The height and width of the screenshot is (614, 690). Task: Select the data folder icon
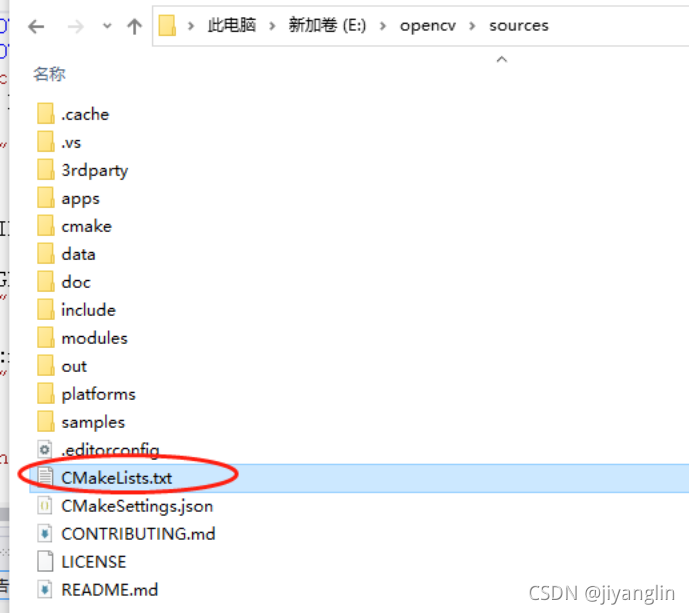(x=46, y=254)
